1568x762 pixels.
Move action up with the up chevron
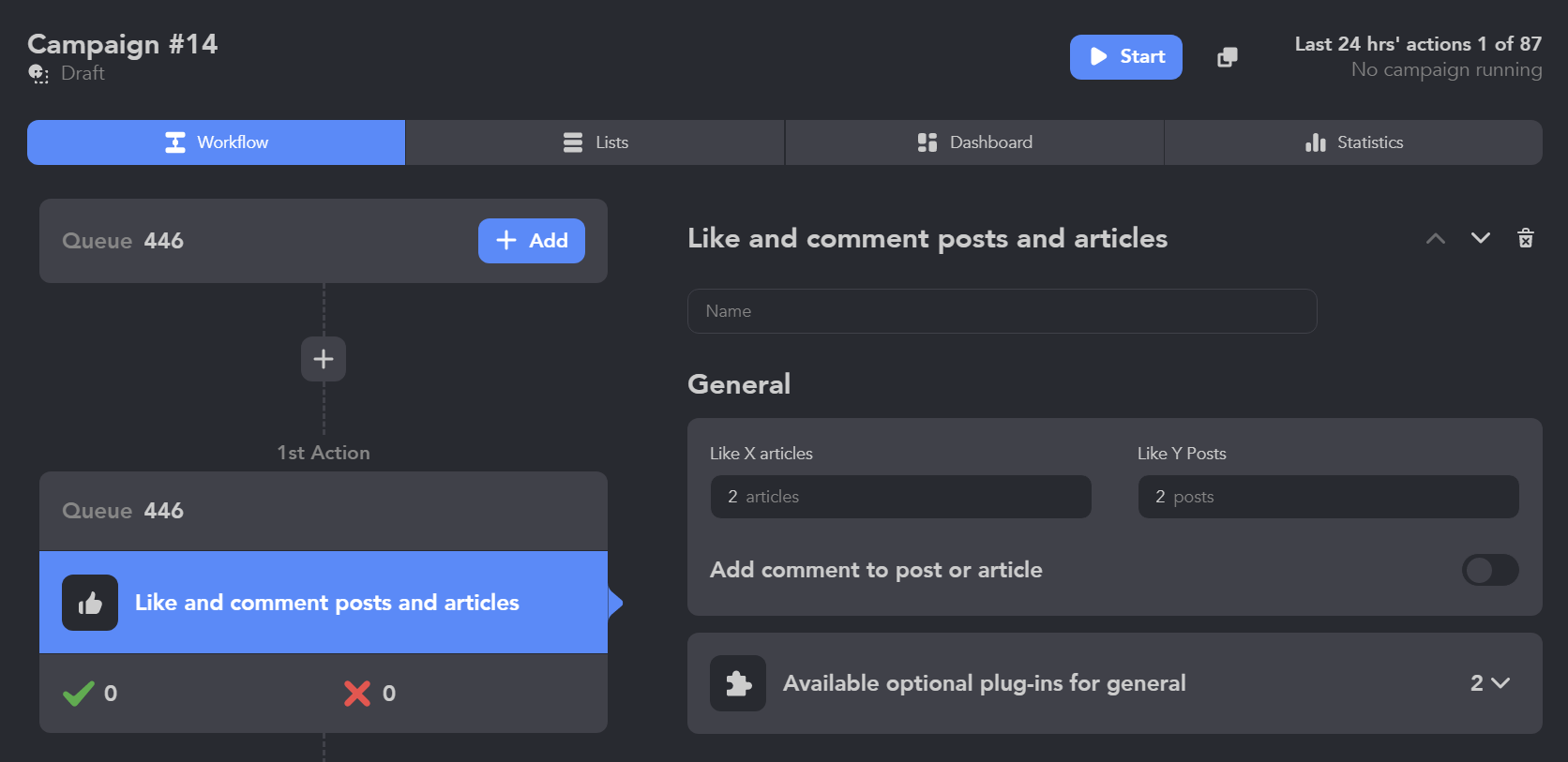[1436, 238]
